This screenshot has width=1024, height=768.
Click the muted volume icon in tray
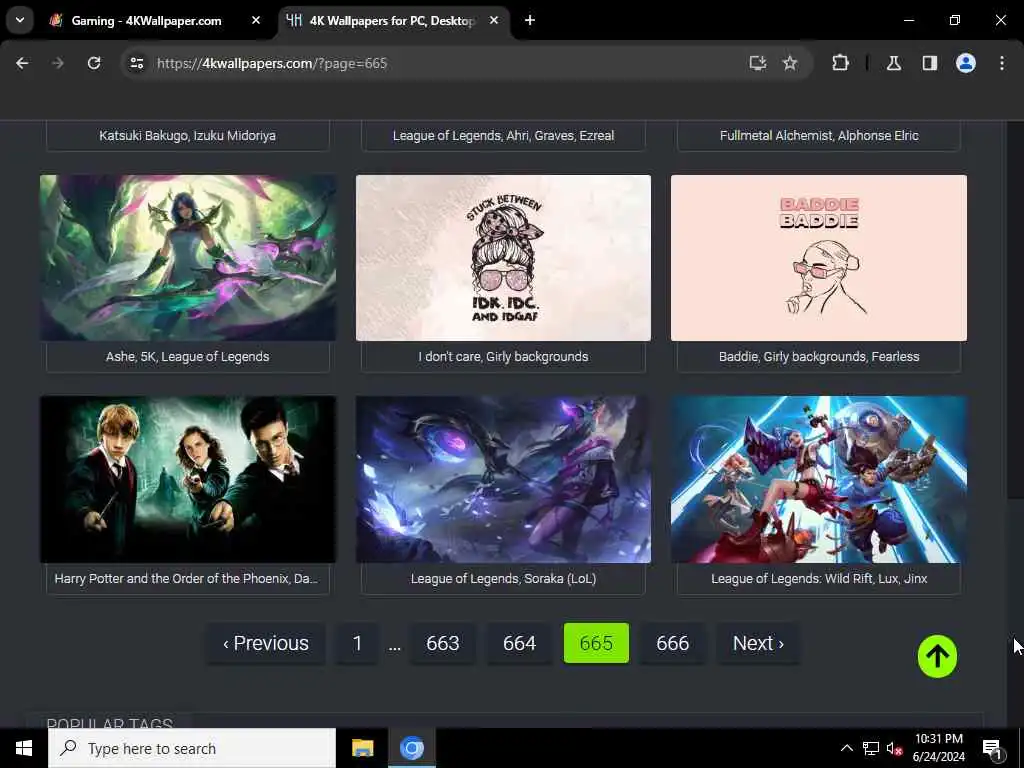click(x=894, y=748)
